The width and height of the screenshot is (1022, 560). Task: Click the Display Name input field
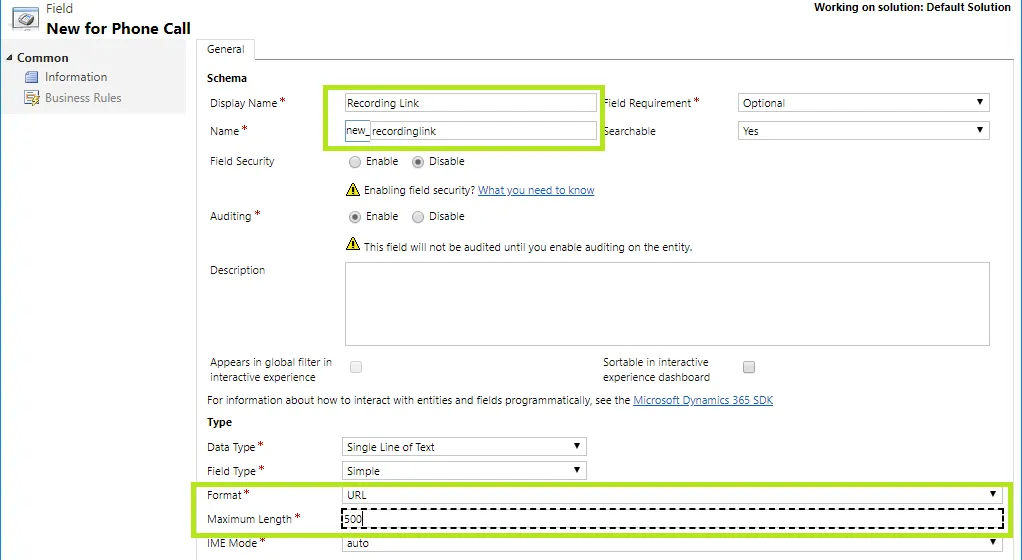tap(471, 103)
